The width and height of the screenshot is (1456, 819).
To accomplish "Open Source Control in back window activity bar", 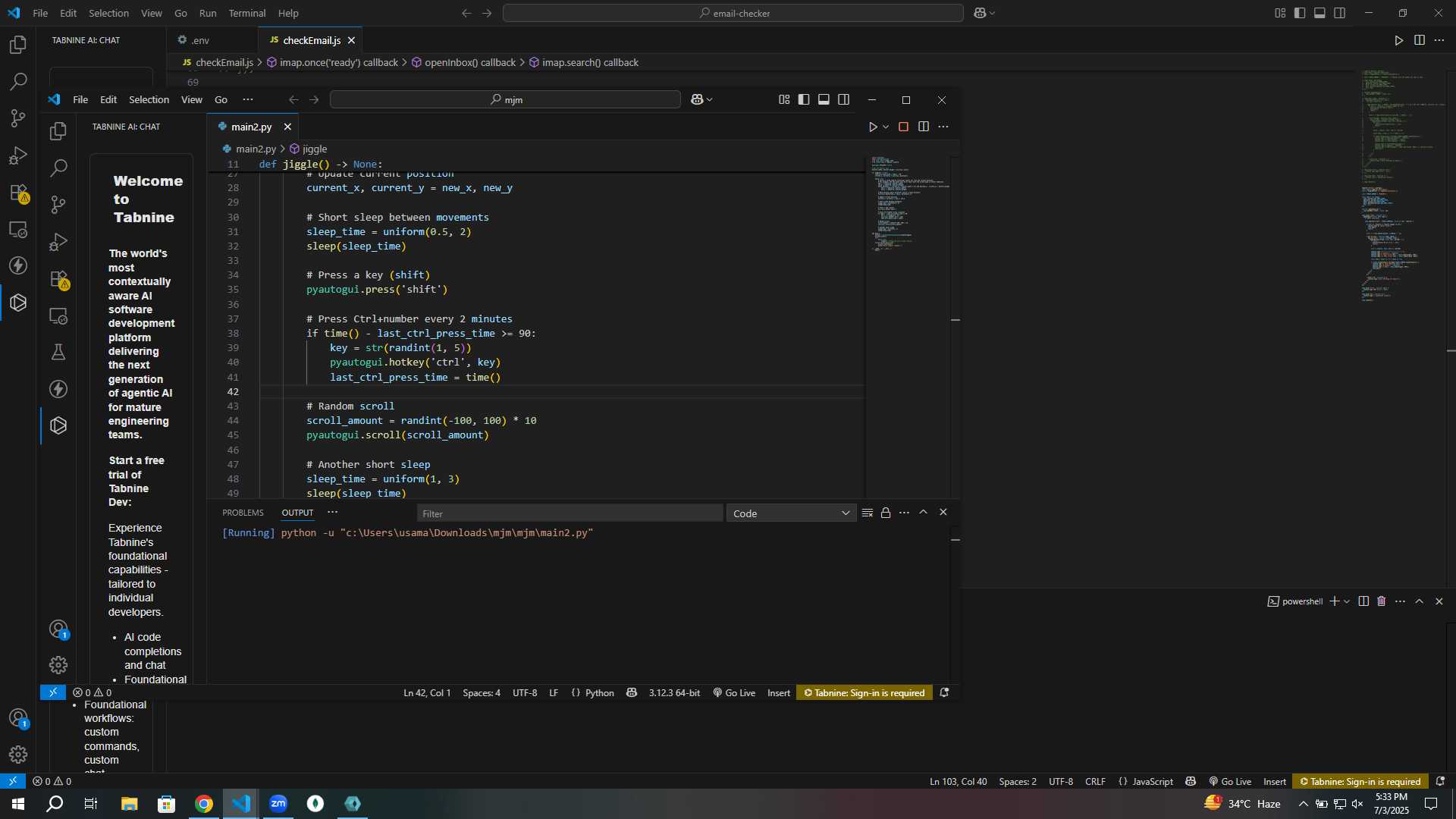I will click(18, 118).
